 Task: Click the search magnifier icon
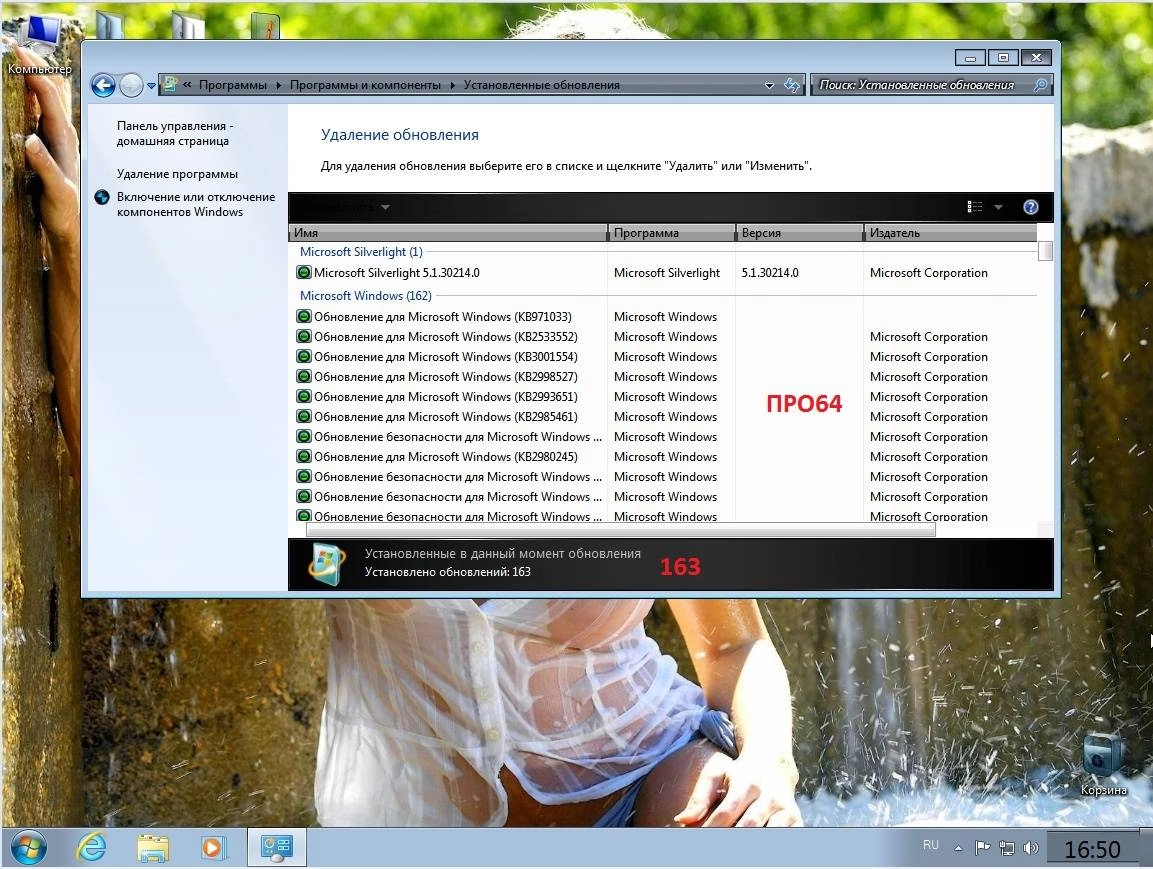[x=1040, y=85]
